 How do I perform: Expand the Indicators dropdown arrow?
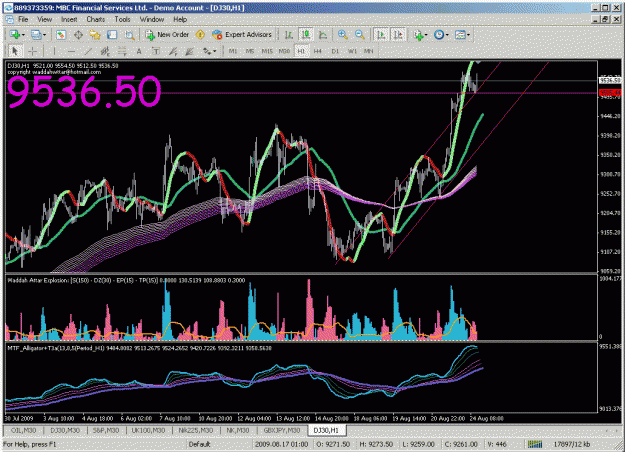point(426,35)
